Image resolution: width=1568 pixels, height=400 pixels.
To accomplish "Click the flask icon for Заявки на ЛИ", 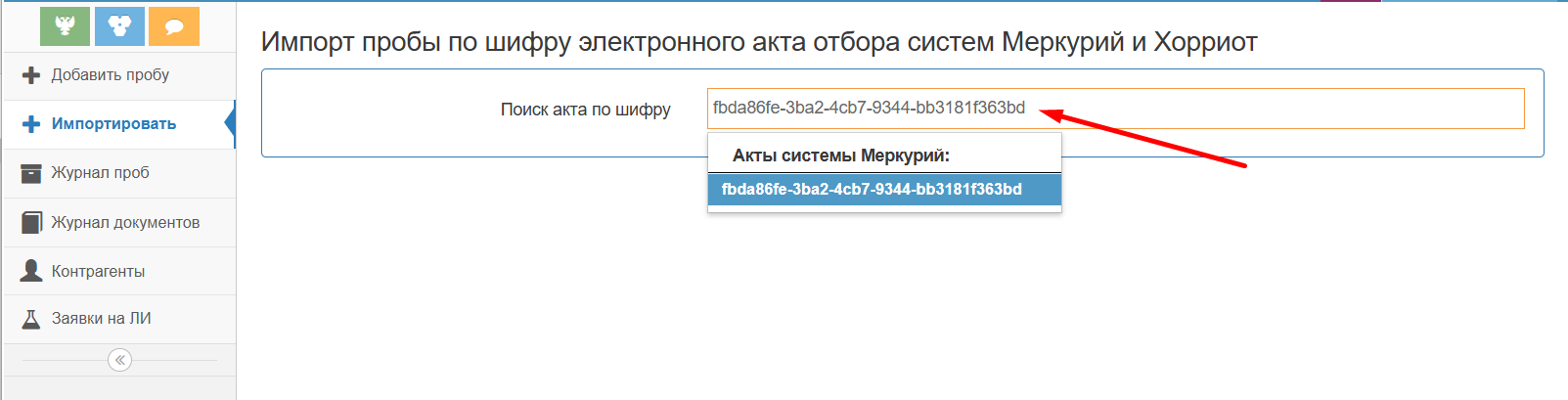I will [31, 319].
